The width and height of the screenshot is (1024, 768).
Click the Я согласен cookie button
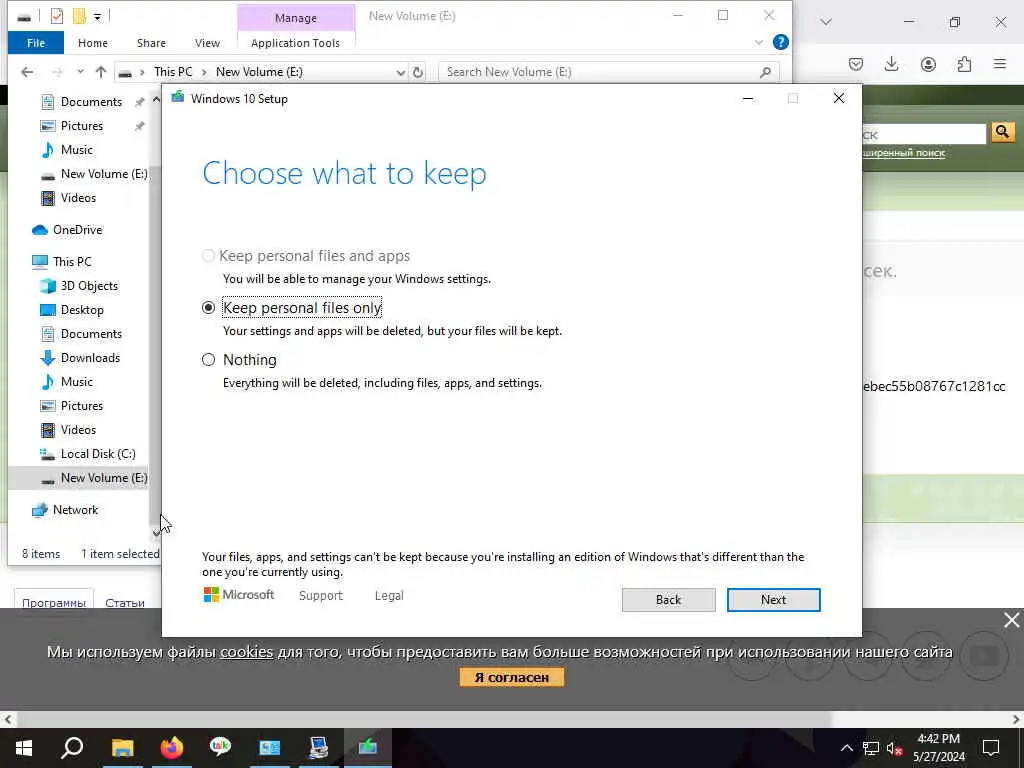511,677
